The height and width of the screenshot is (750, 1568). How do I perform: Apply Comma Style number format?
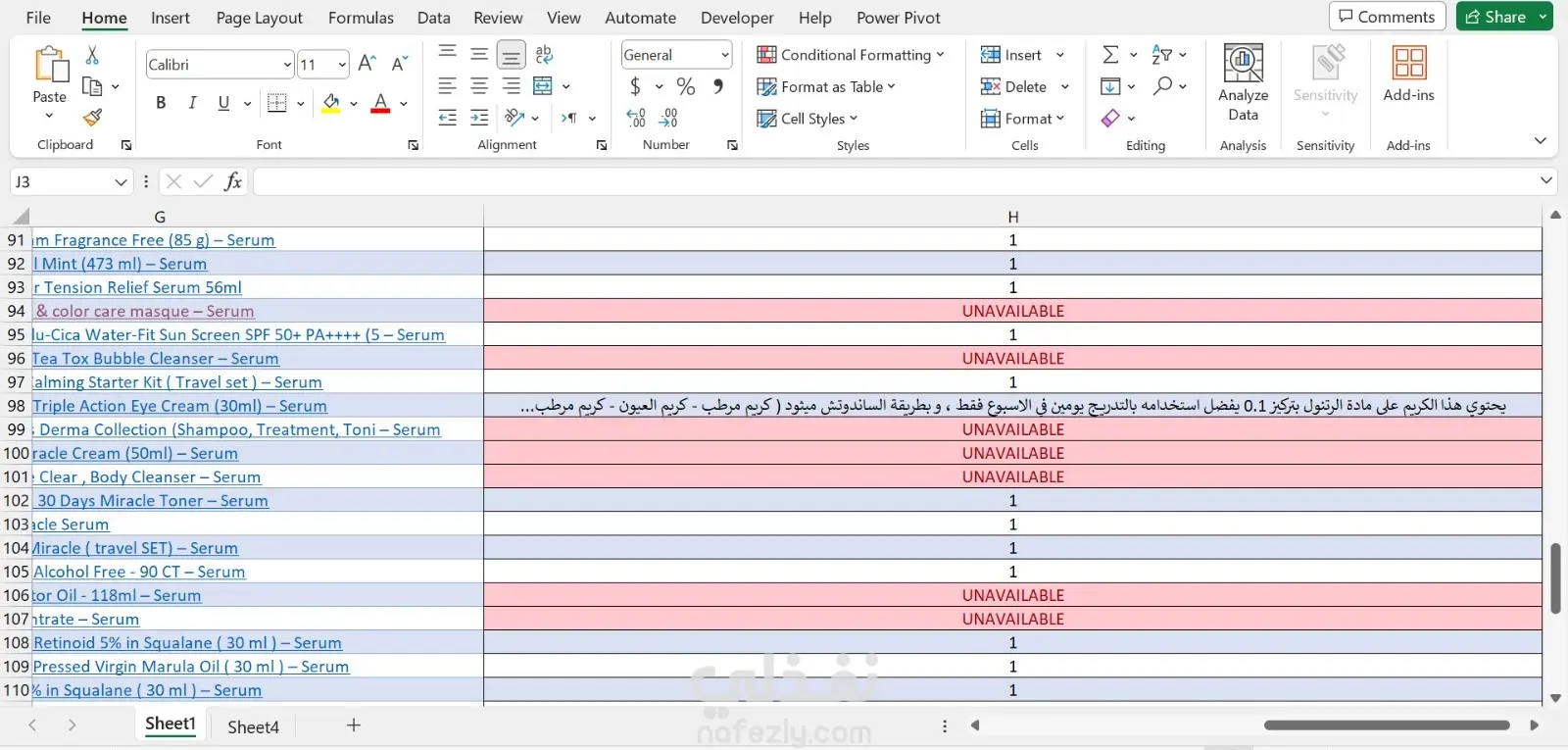coord(718,86)
